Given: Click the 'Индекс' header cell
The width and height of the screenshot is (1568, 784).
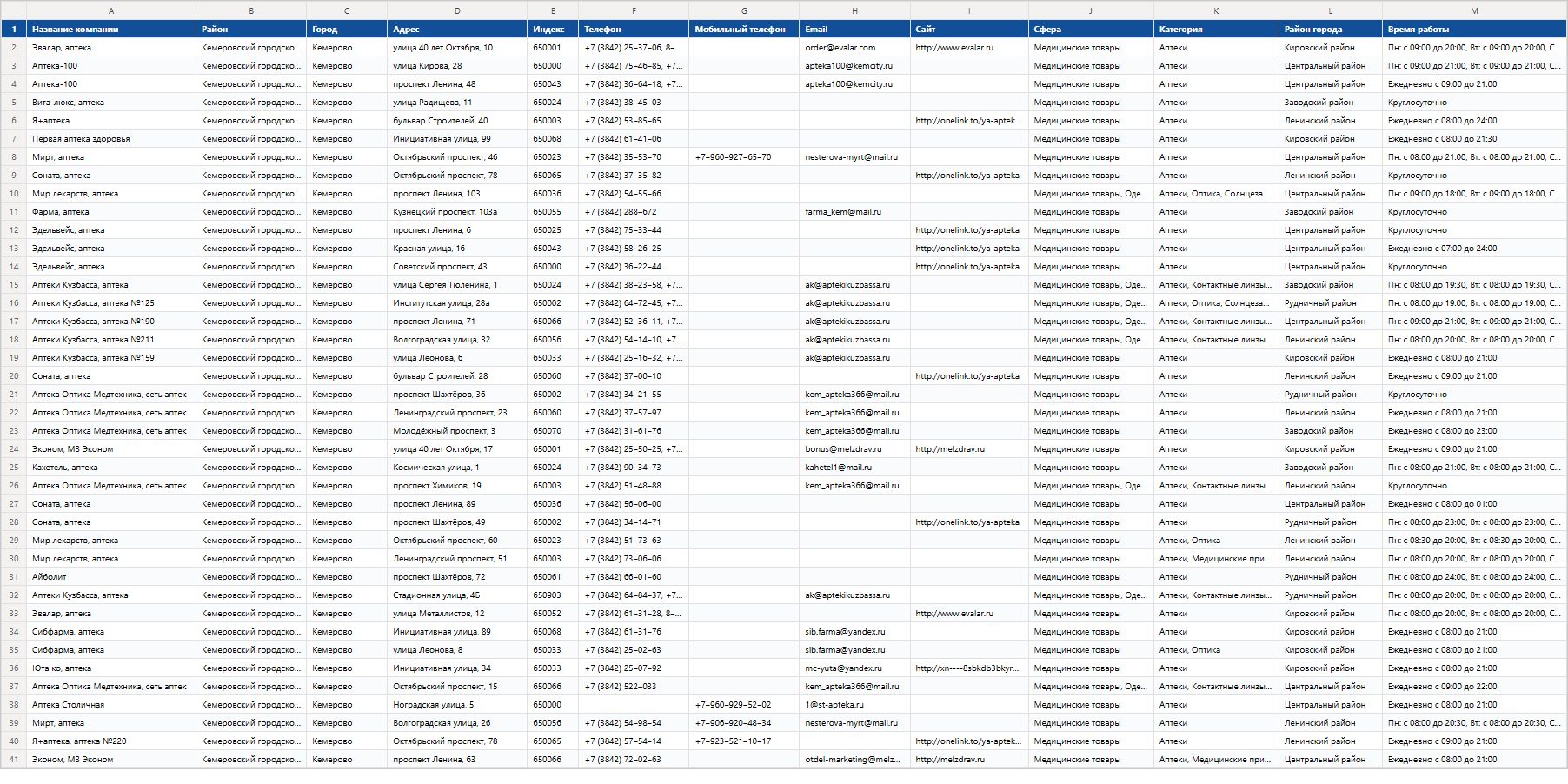Looking at the screenshot, I should pyautogui.click(x=553, y=30).
